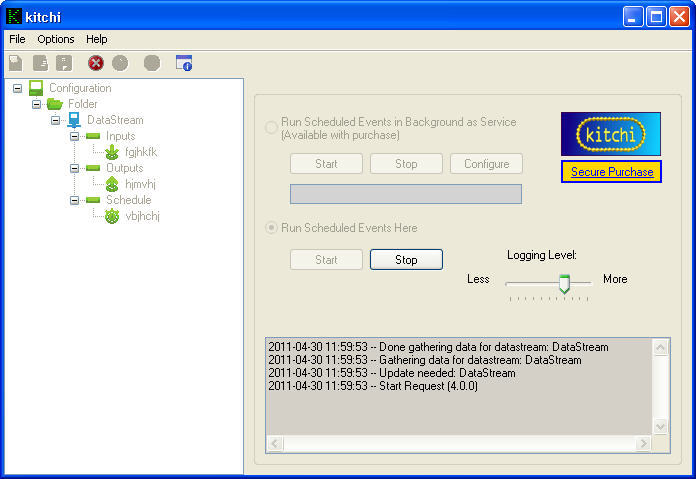Minimize the kitchi window
The width and height of the screenshot is (696, 479).
[x=633, y=17]
